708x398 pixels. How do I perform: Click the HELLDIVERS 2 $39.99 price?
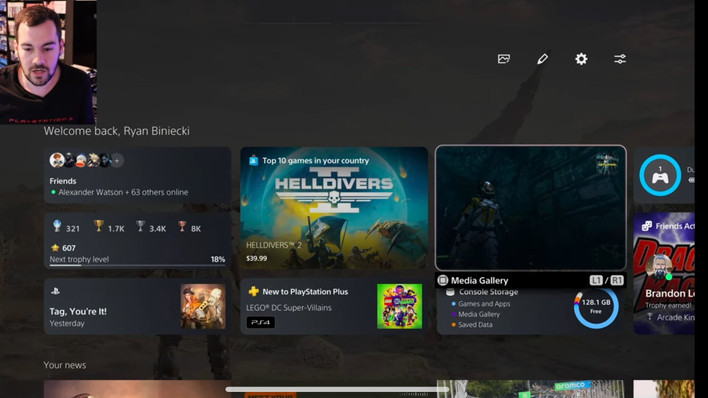256,258
